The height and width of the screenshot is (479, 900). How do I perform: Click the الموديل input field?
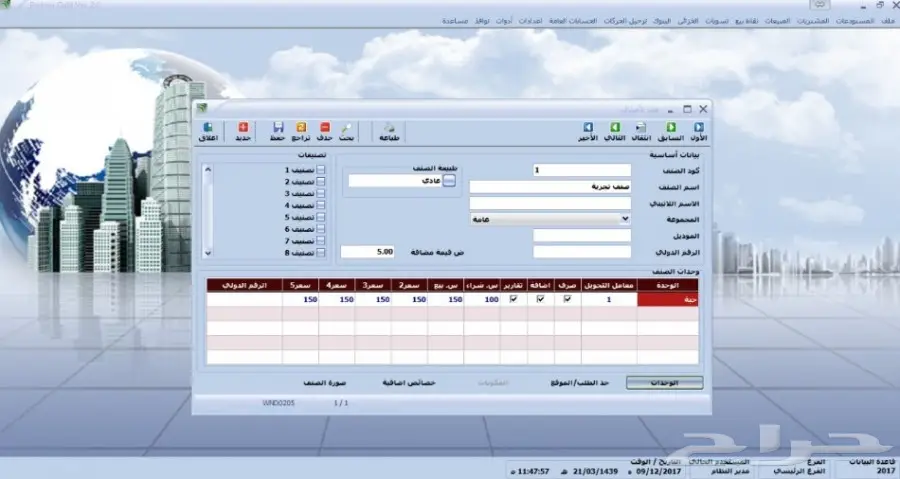582,235
